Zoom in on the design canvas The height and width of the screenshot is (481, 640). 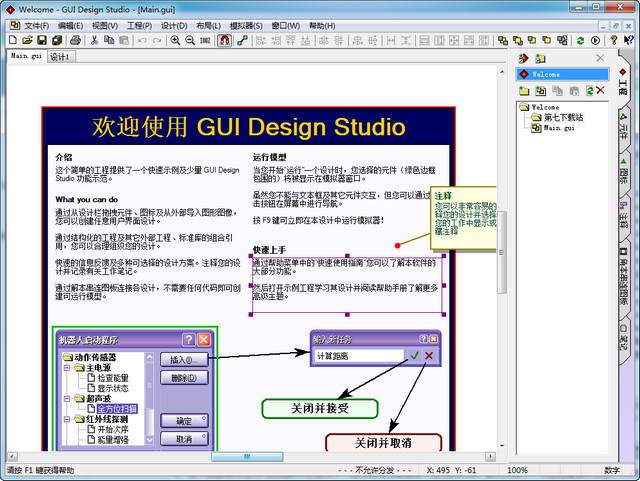[175, 40]
